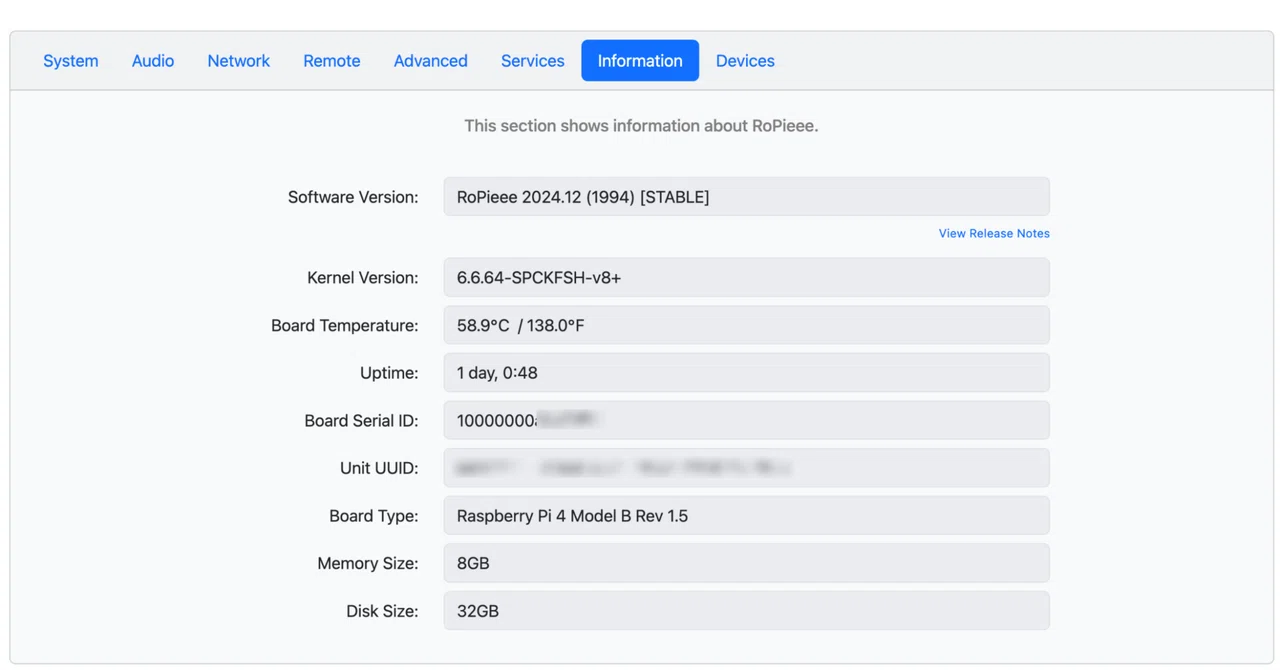Click the section description about RoPieee

click(641, 126)
